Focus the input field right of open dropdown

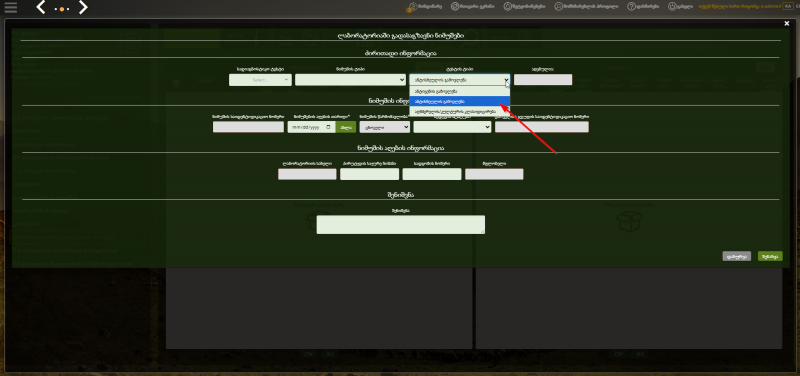coord(543,80)
